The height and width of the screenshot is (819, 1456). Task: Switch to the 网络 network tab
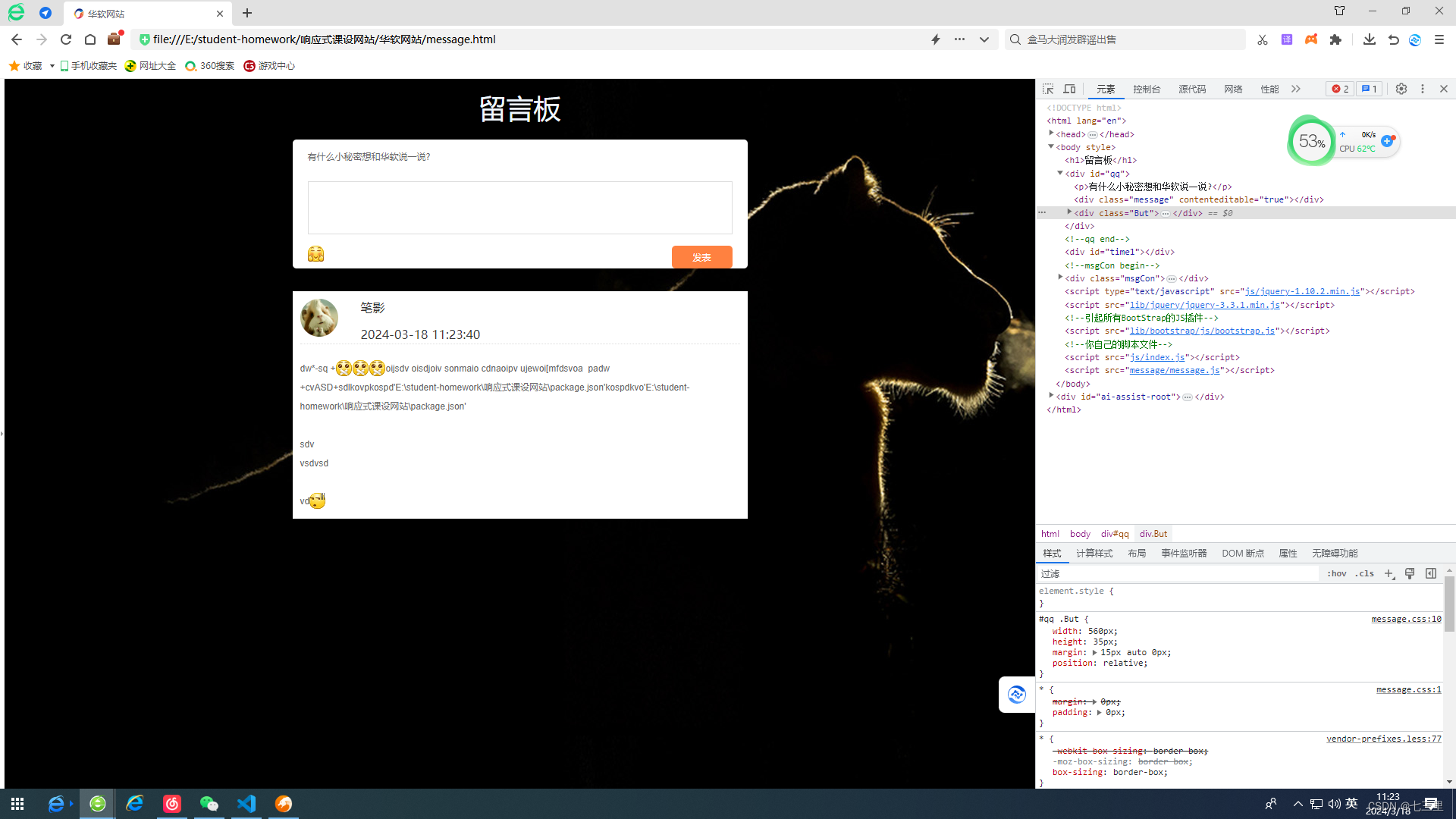(1233, 89)
